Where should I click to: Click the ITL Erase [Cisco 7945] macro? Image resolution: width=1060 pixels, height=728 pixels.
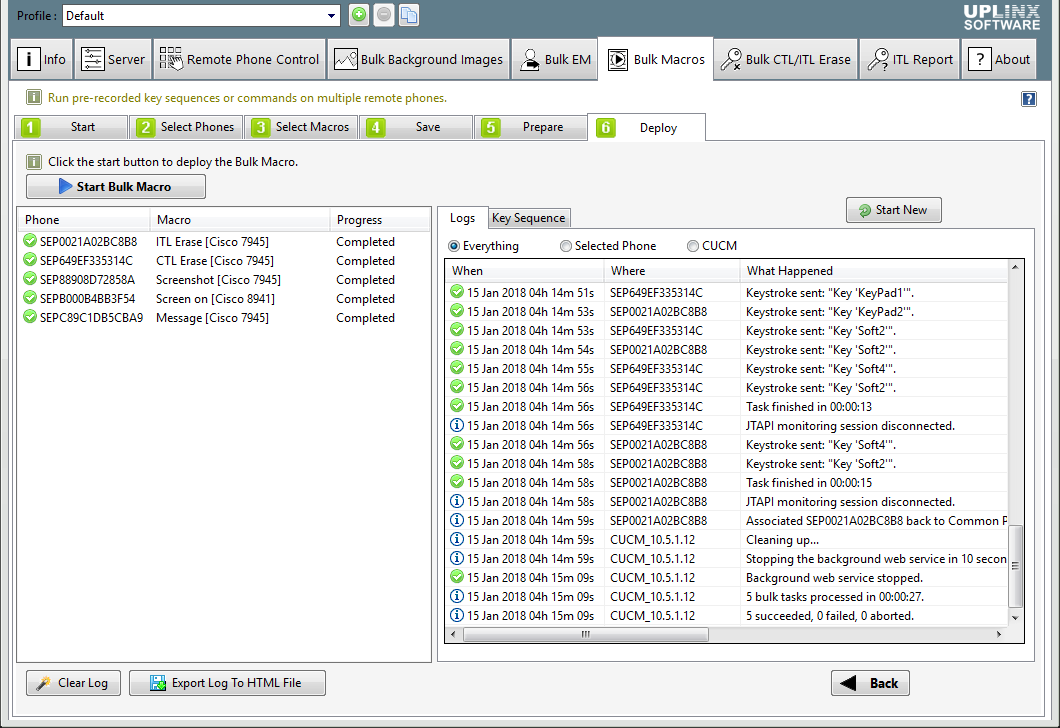tap(212, 242)
